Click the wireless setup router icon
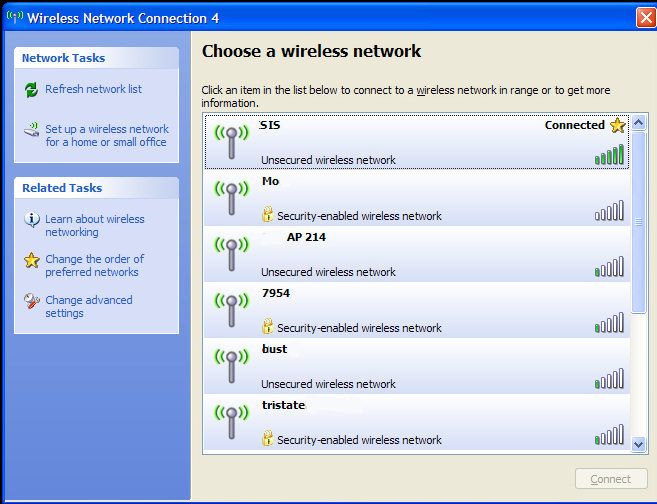Screen dimensions: 657x504 (x=31, y=130)
